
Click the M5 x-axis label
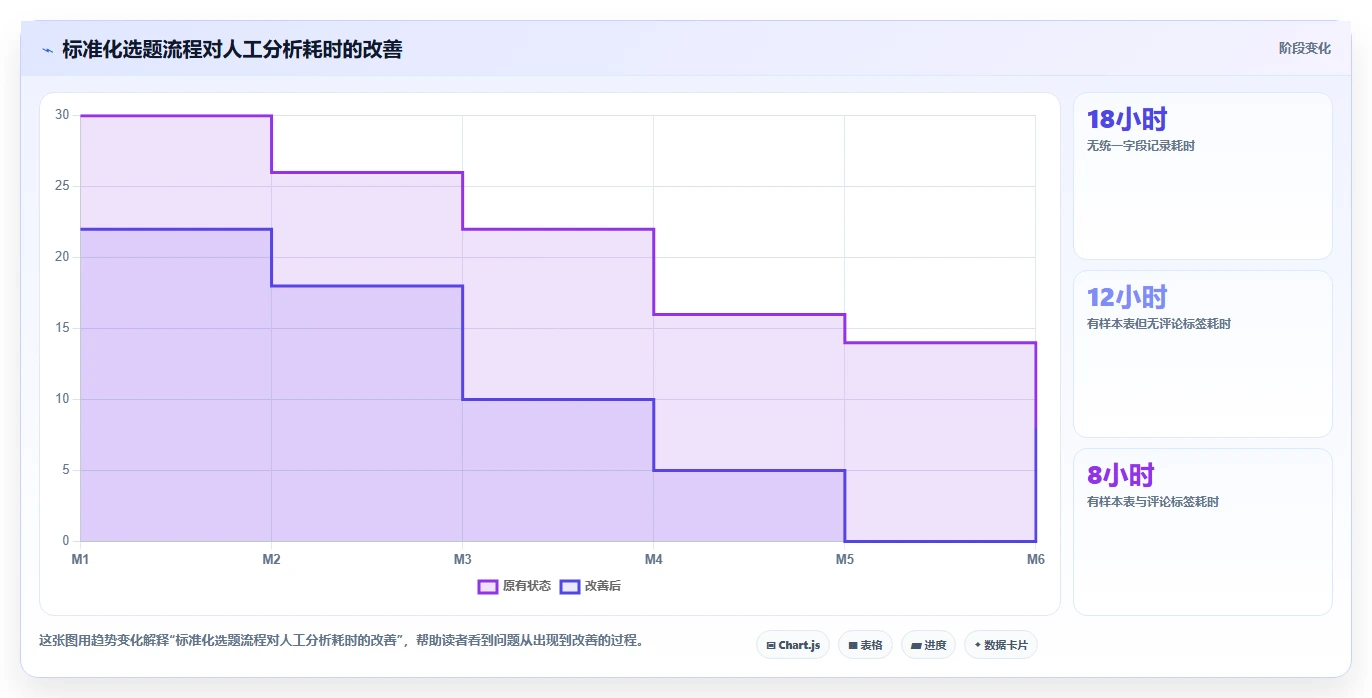tap(845, 559)
